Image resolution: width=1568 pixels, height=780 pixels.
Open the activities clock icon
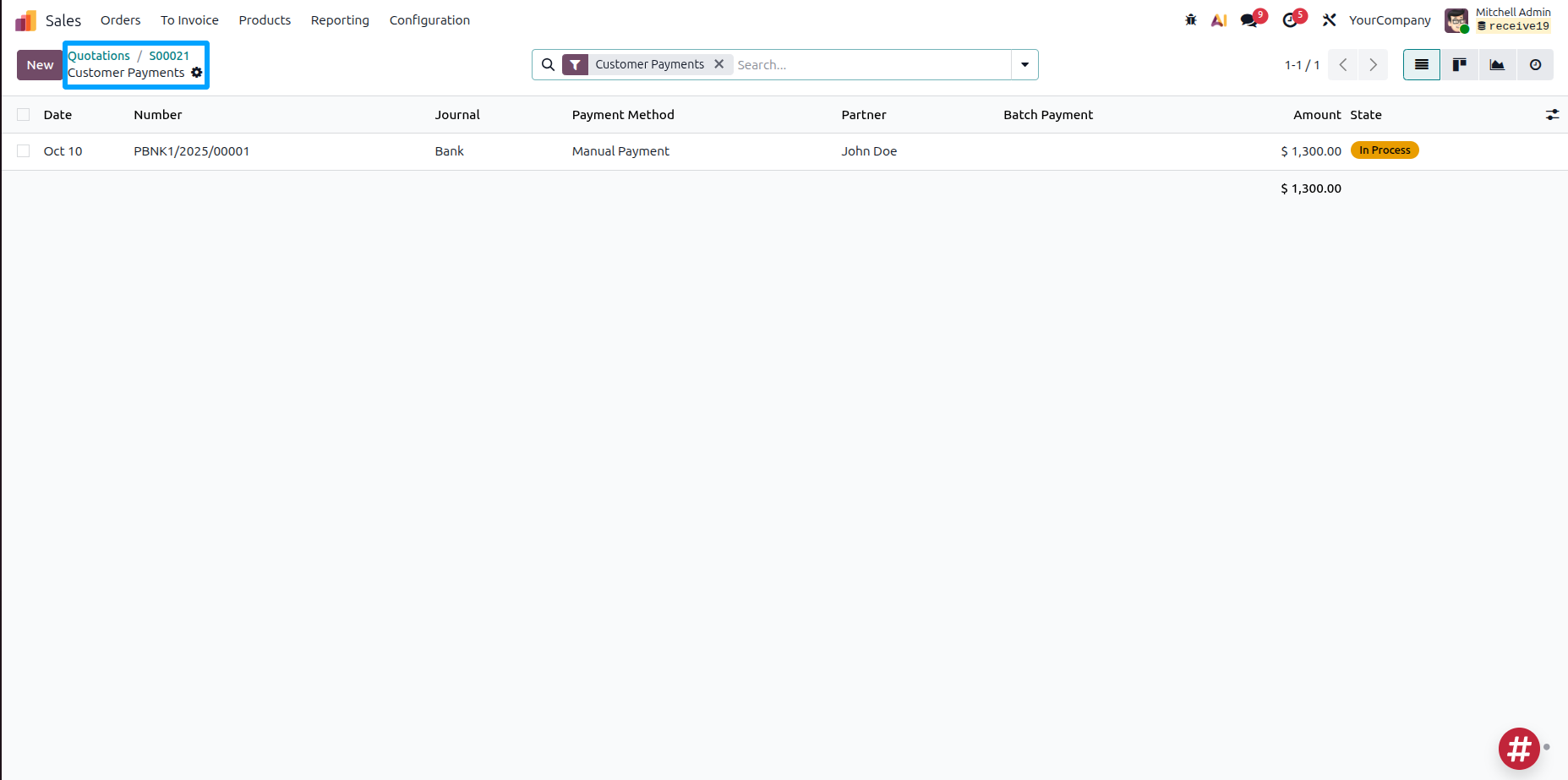pyautogui.click(x=1290, y=20)
